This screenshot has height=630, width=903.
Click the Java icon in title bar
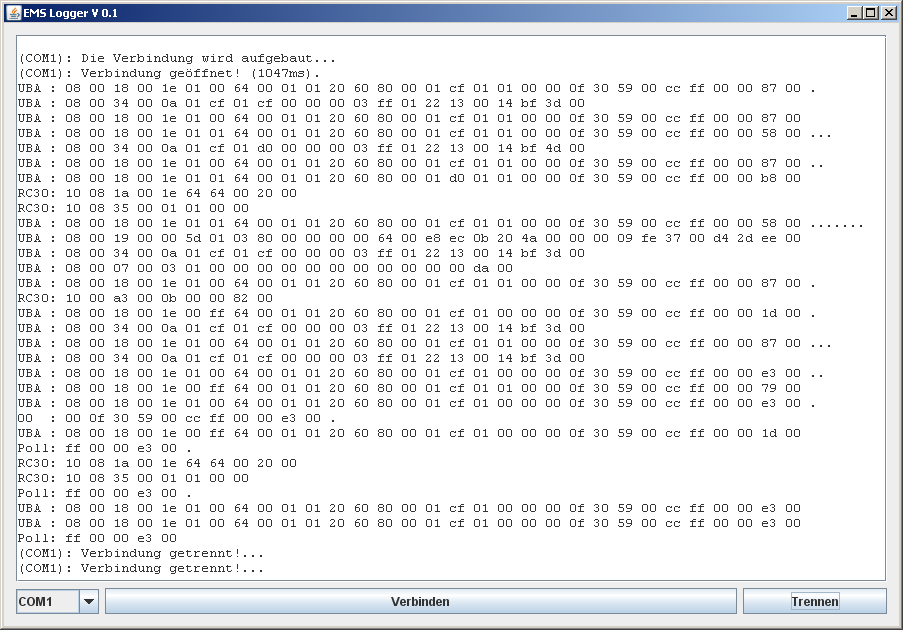(14, 13)
